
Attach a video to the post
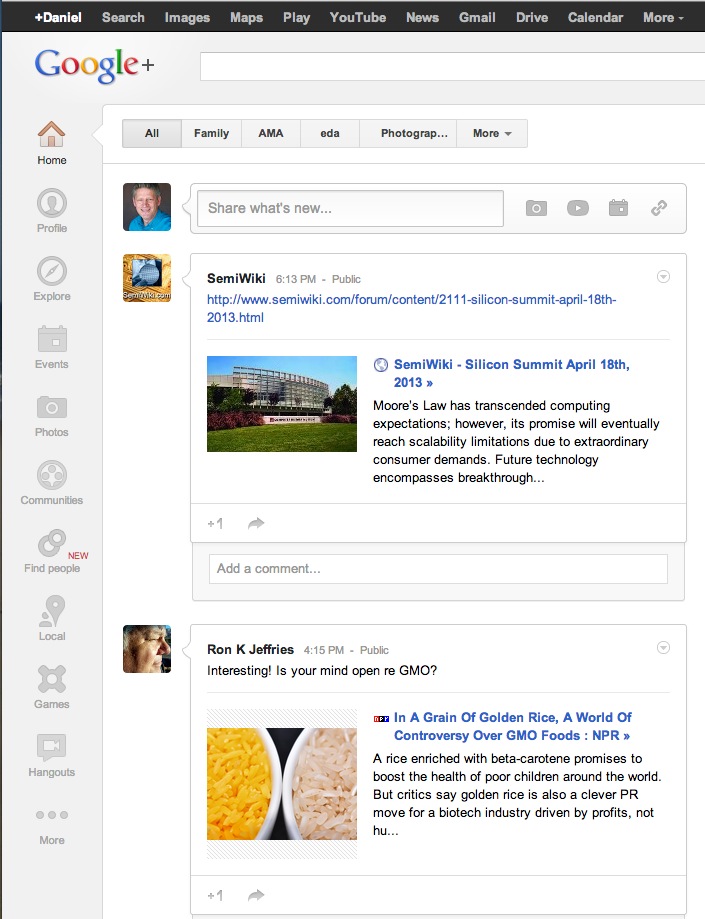578,208
